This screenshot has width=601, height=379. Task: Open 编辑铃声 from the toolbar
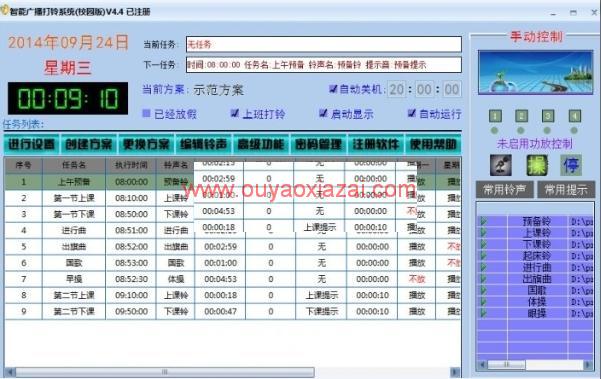[x=204, y=144]
